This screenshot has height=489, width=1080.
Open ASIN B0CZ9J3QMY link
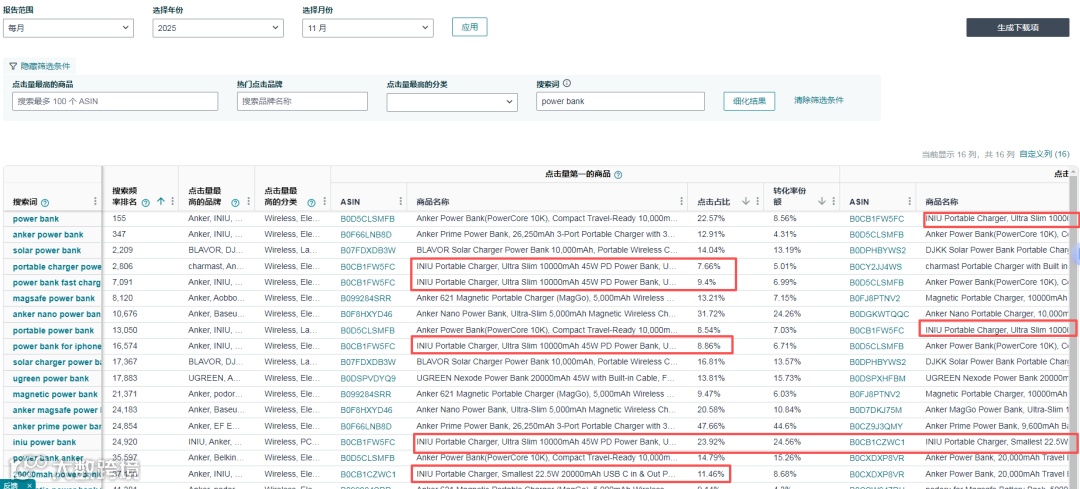tap(877, 426)
